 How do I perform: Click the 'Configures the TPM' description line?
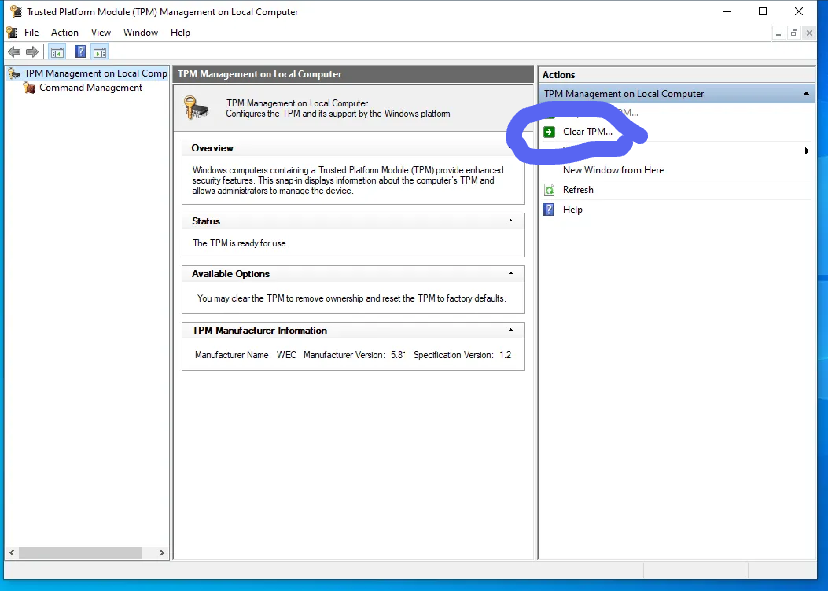pos(338,114)
